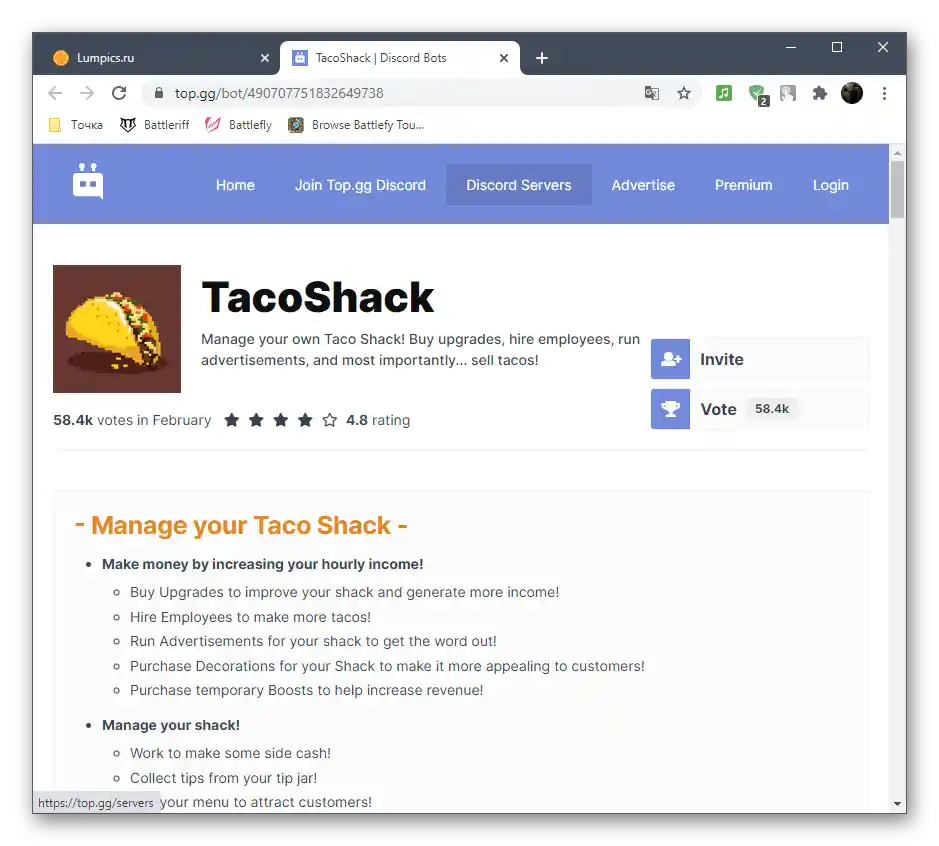This screenshot has width=939, height=846.
Task: Reload the page with the refresh icon
Action: point(119,93)
